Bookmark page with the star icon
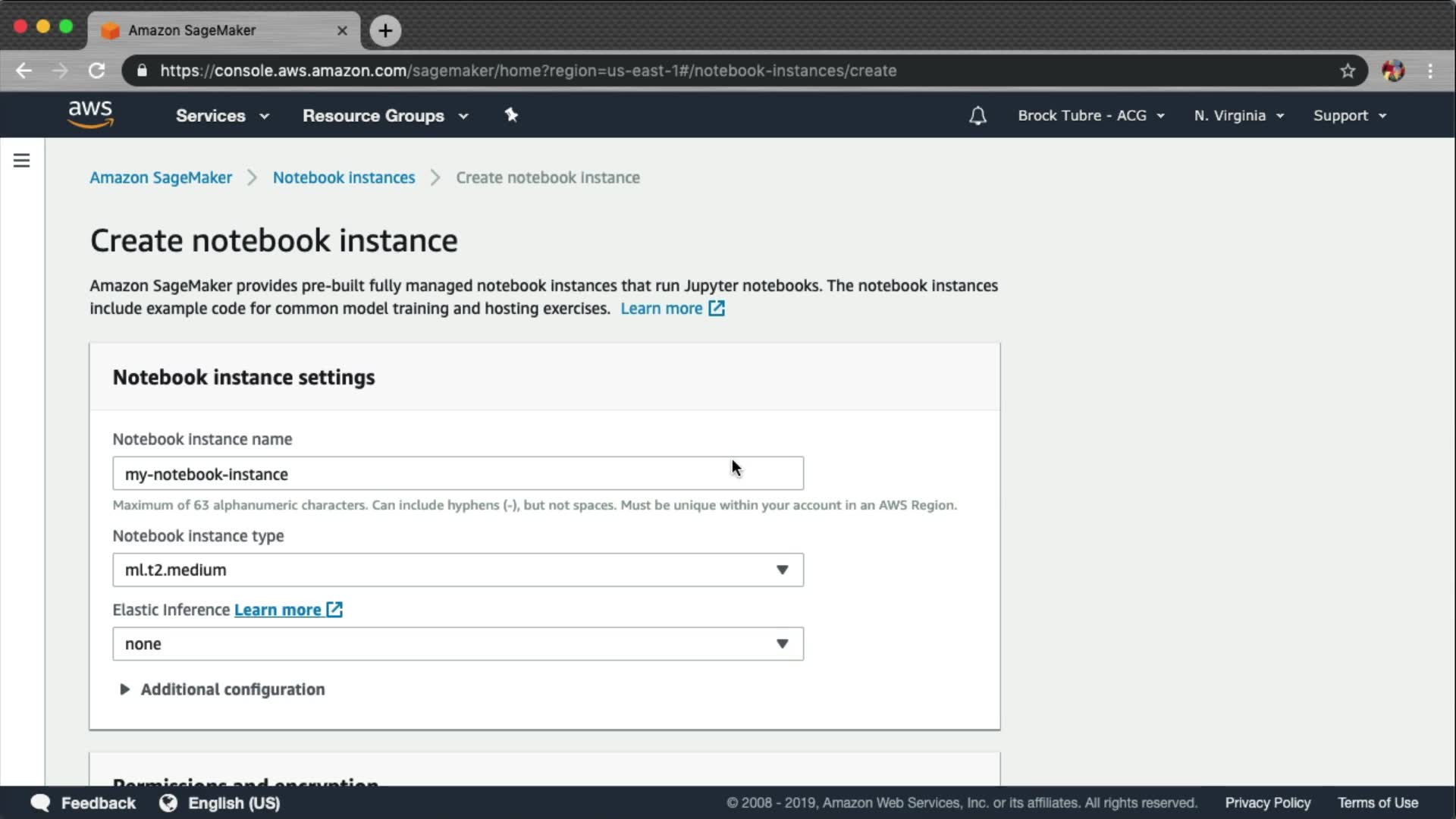This screenshot has width=1456, height=819. tap(1347, 71)
